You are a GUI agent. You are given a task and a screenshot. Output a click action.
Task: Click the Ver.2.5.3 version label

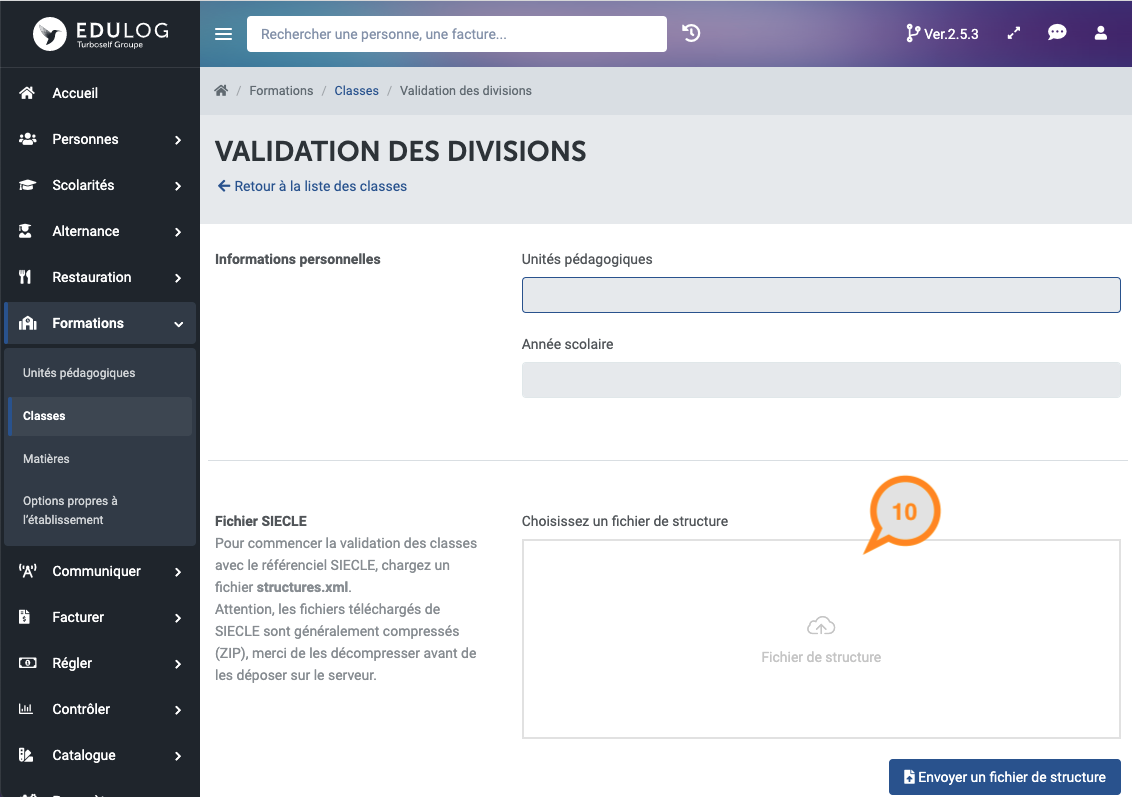[x=951, y=34]
